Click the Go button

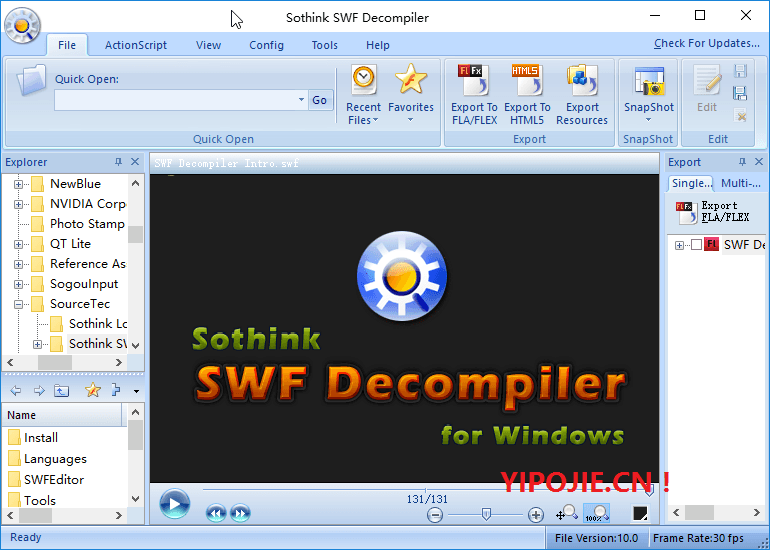(320, 100)
